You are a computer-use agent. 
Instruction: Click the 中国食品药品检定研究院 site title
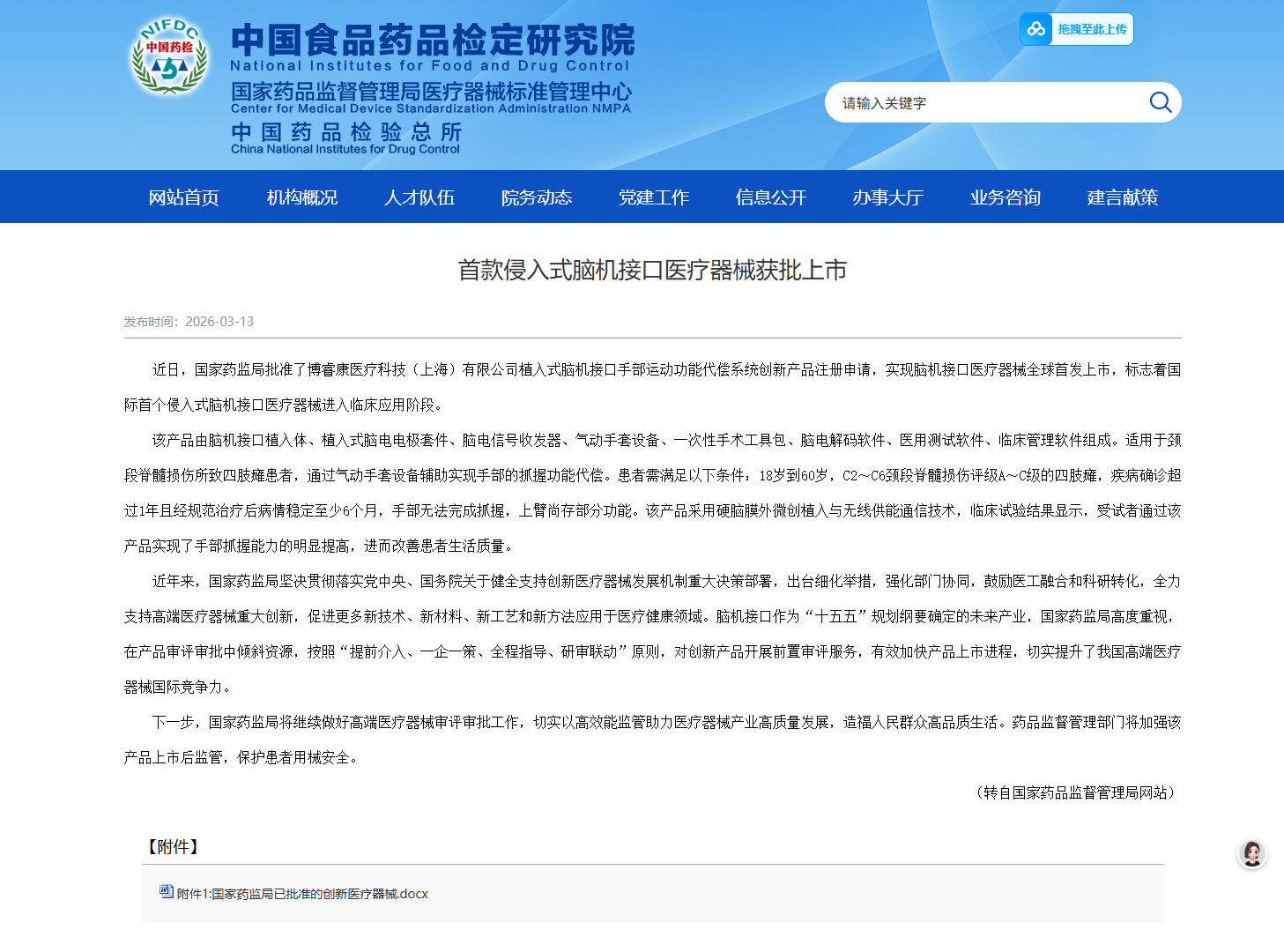[432, 41]
